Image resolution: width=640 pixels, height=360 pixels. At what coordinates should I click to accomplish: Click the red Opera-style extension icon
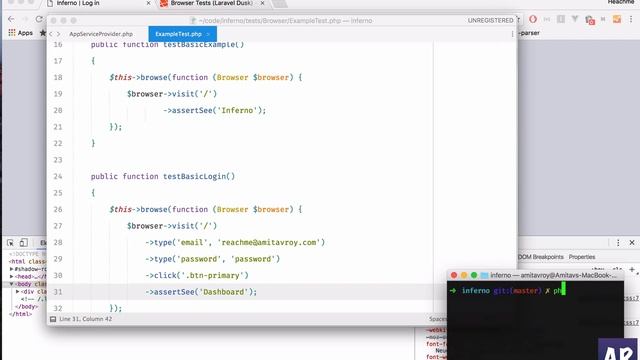point(533,19)
